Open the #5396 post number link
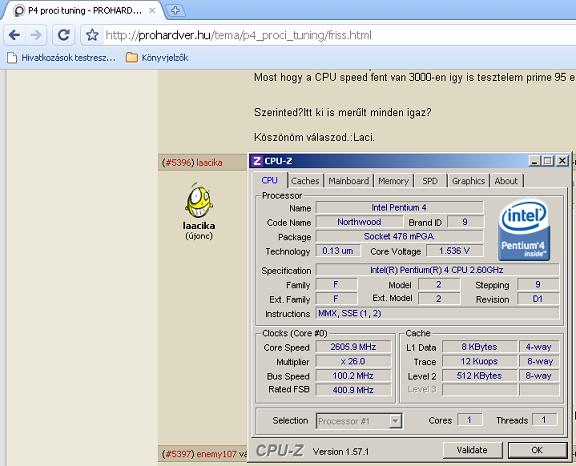 pyautogui.click(x=178, y=162)
